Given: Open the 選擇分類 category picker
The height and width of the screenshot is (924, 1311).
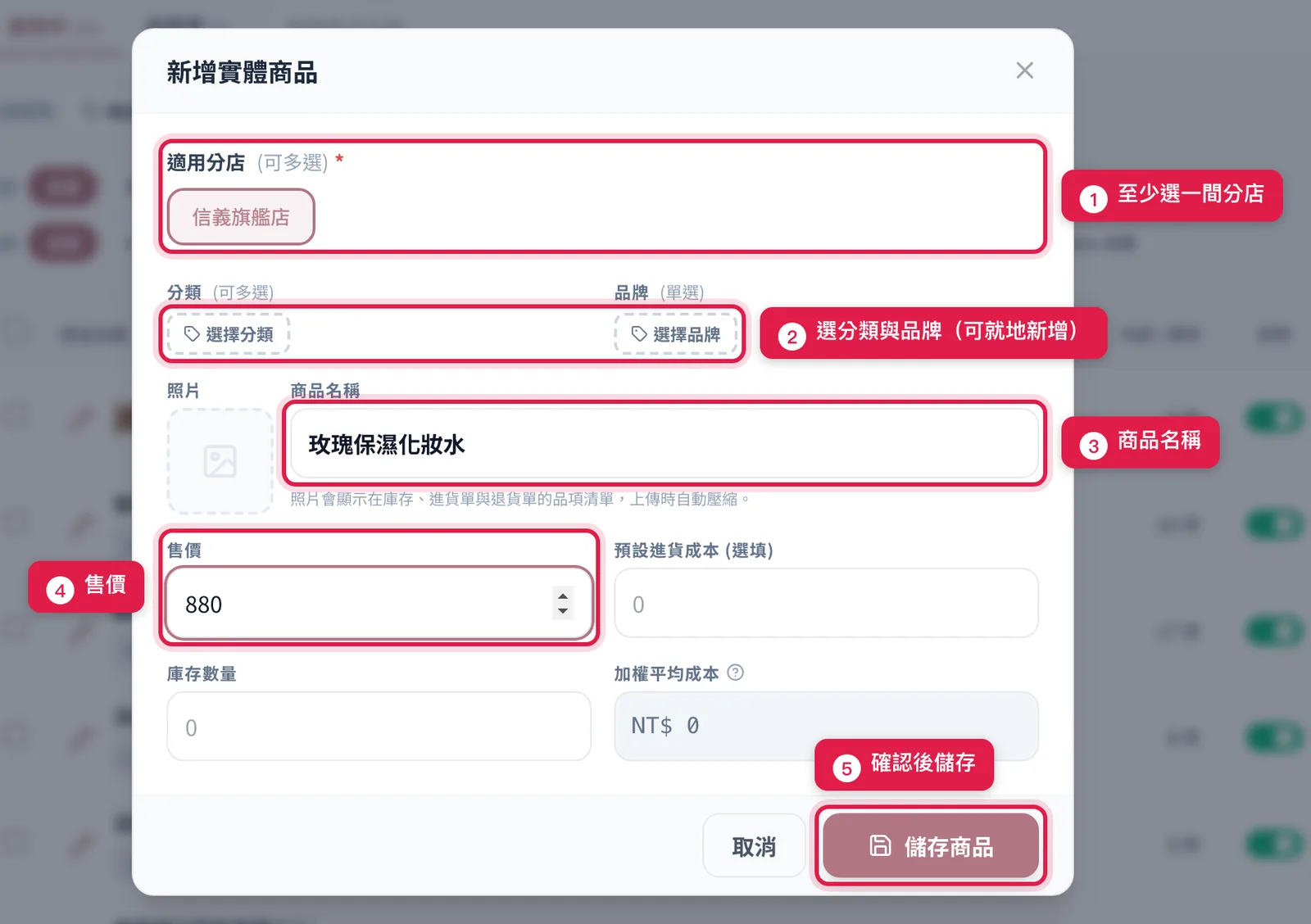Looking at the screenshot, I should (229, 334).
